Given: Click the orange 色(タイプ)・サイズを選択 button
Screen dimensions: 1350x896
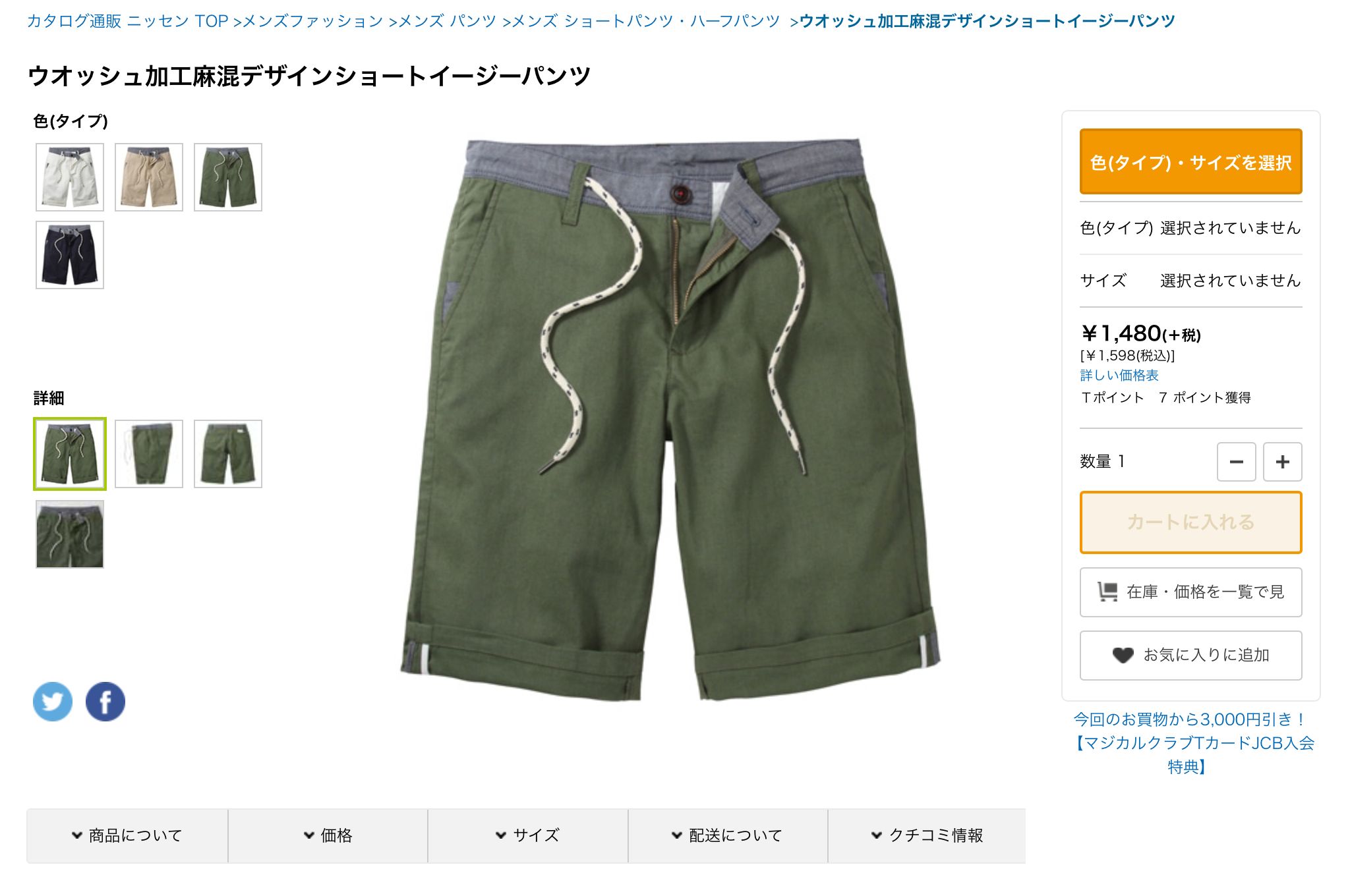Looking at the screenshot, I should (x=1190, y=161).
